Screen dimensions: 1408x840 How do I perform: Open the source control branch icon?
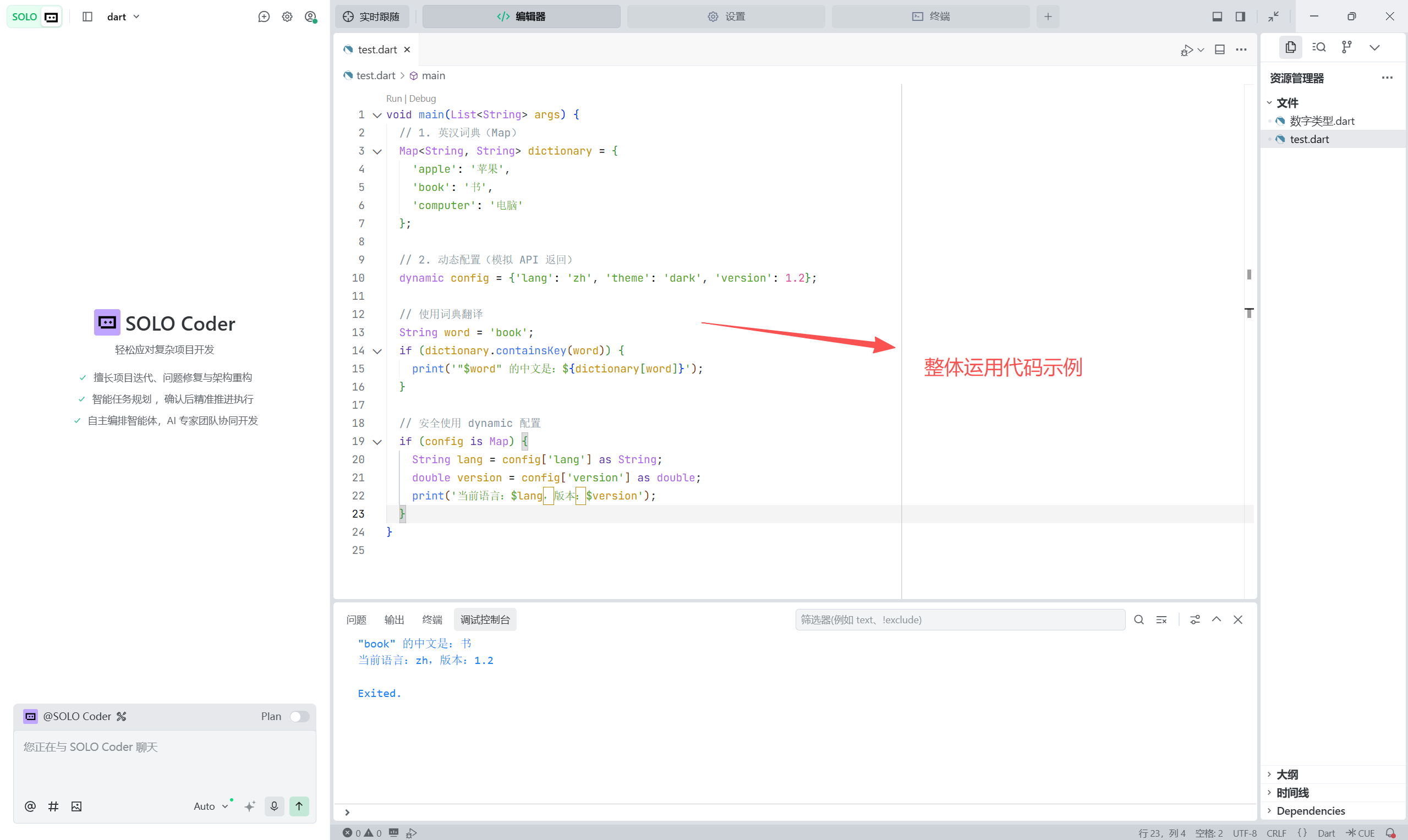pyautogui.click(x=1346, y=47)
